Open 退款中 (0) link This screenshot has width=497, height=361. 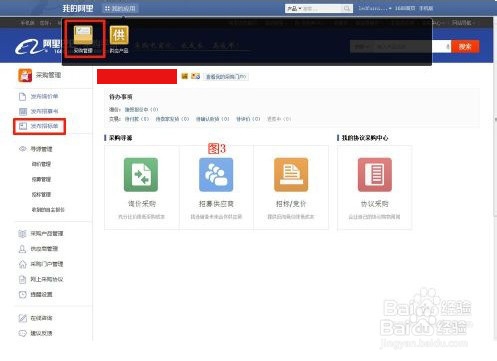pos(279,119)
